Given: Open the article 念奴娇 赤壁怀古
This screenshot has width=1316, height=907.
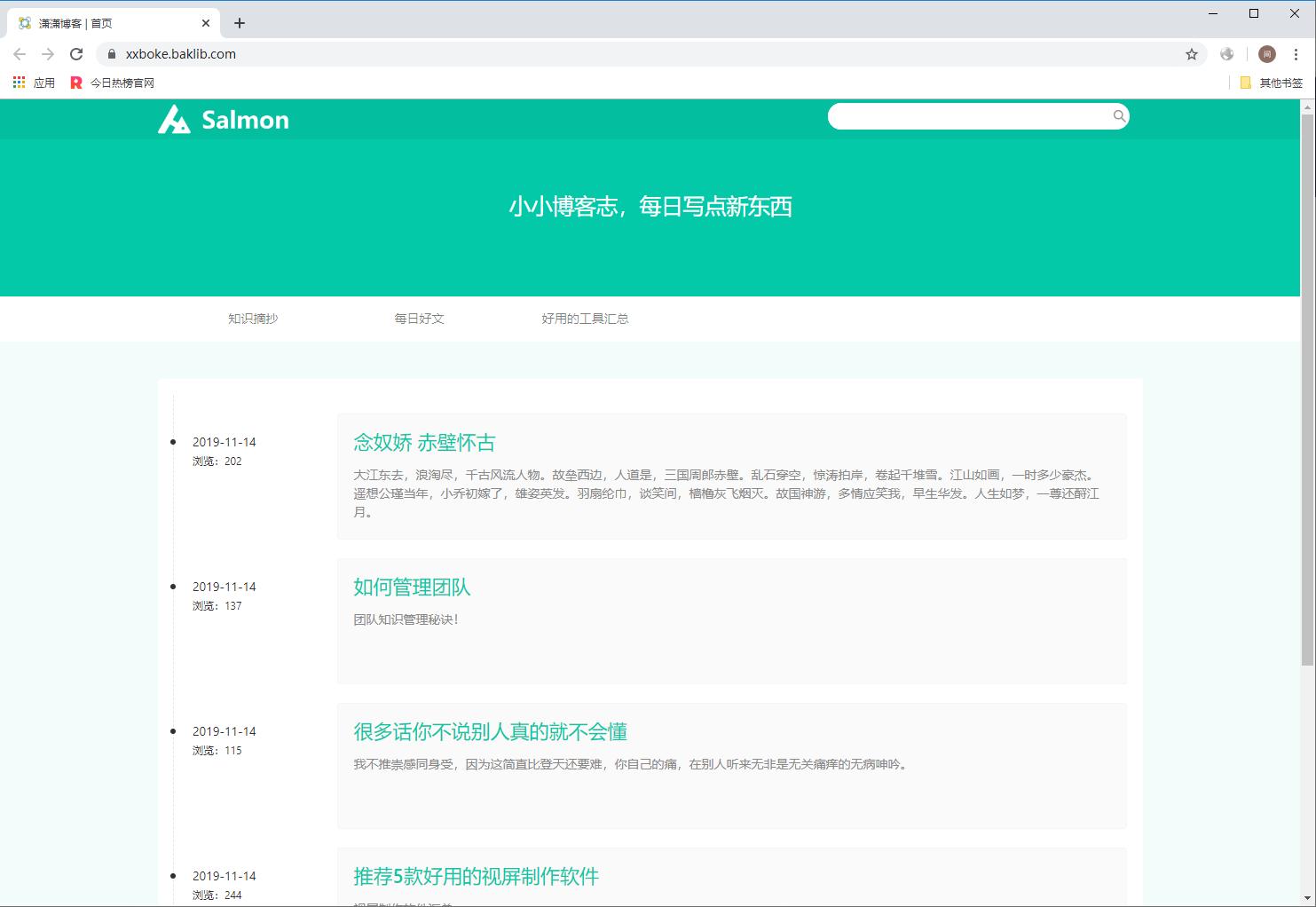Looking at the screenshot, I should click(424, 442).
